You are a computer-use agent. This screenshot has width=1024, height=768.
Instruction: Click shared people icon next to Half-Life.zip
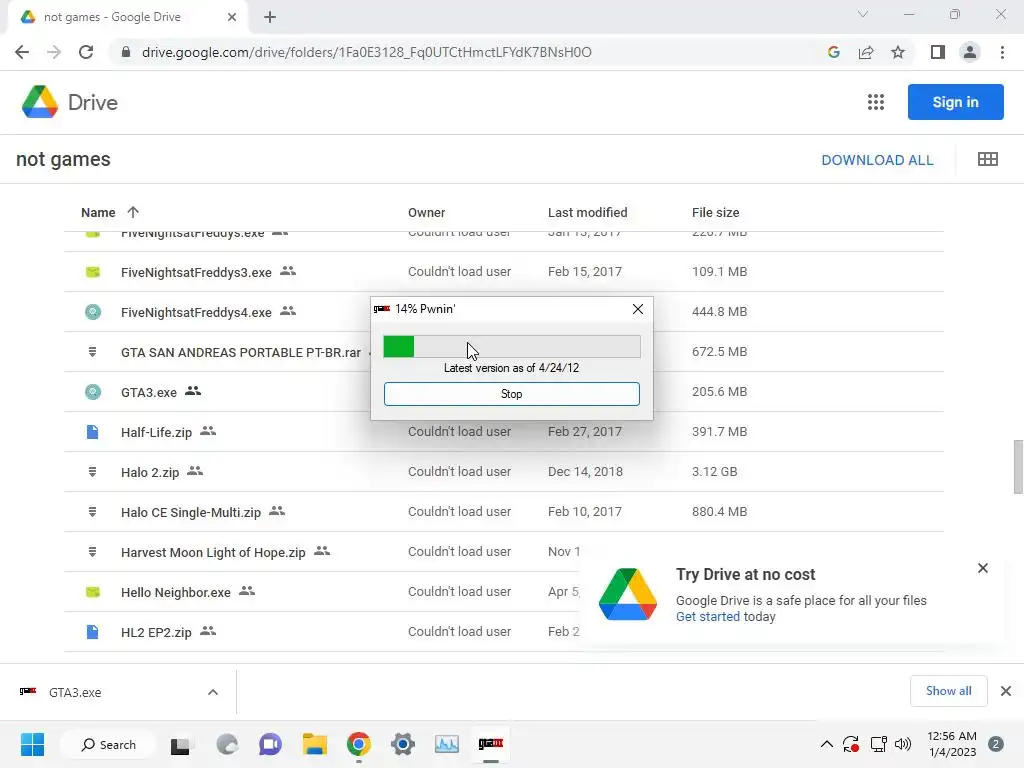tap(208, 431)
